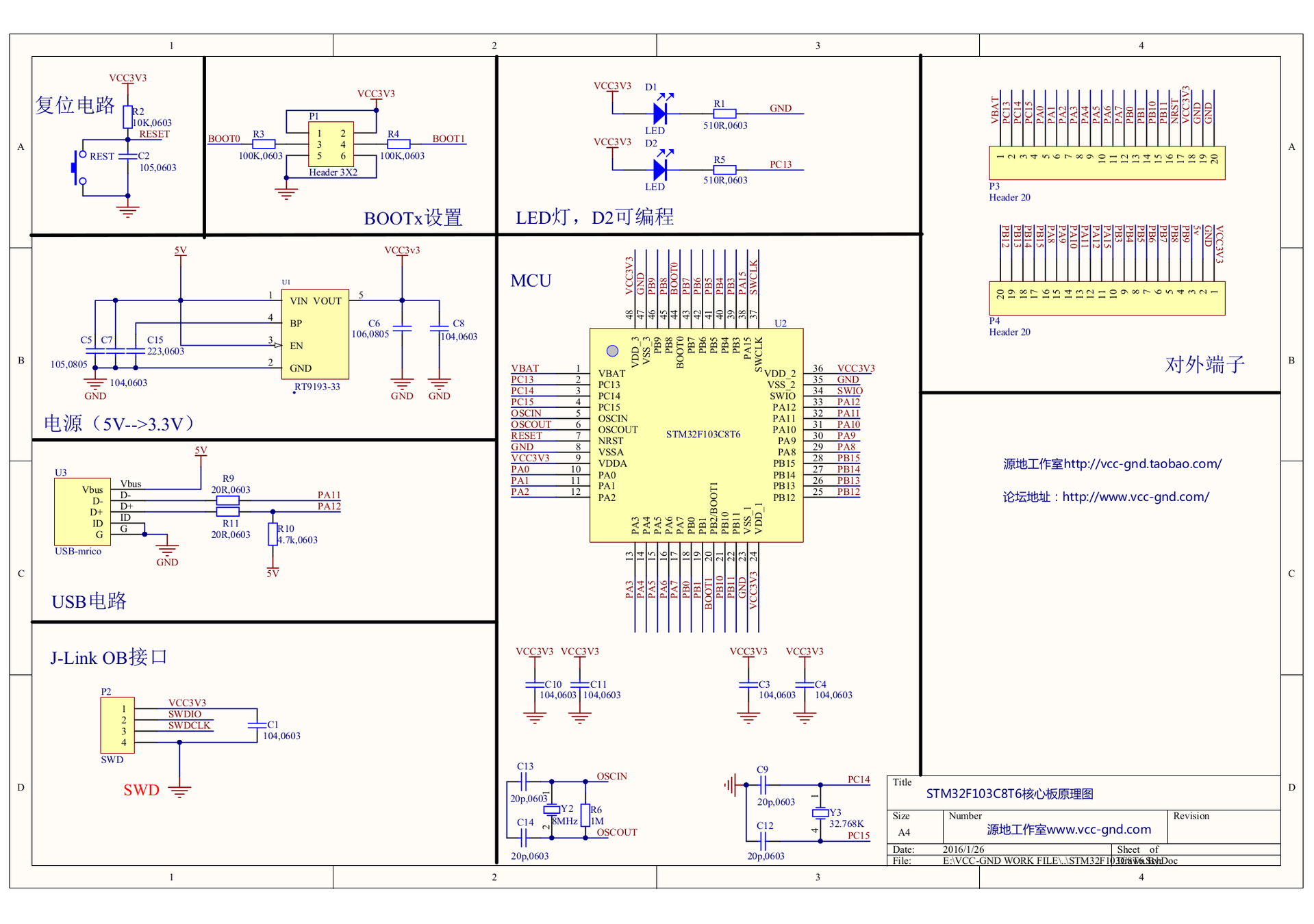The image size is (1314, 924).
Task: Select resistor R5 510R symbol
Action: click(x=724, y=169)
